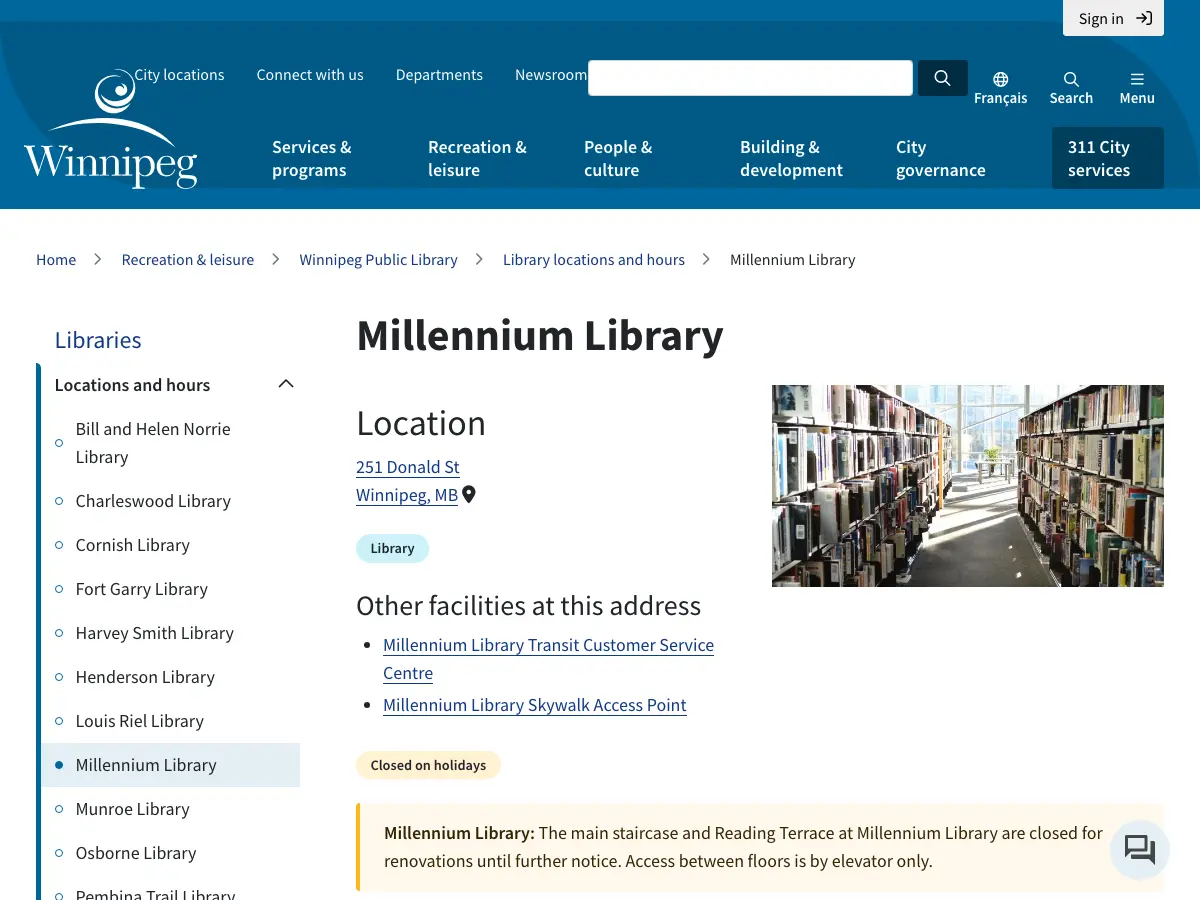Open People & culture menu
The image size is (1200, 900).
[x=618, y=158]
